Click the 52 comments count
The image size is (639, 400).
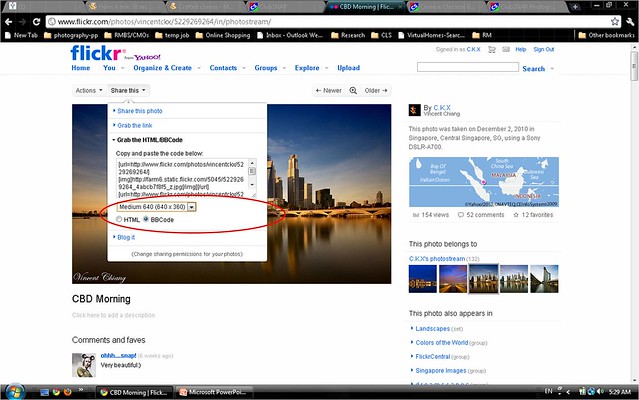coord(481,215)
